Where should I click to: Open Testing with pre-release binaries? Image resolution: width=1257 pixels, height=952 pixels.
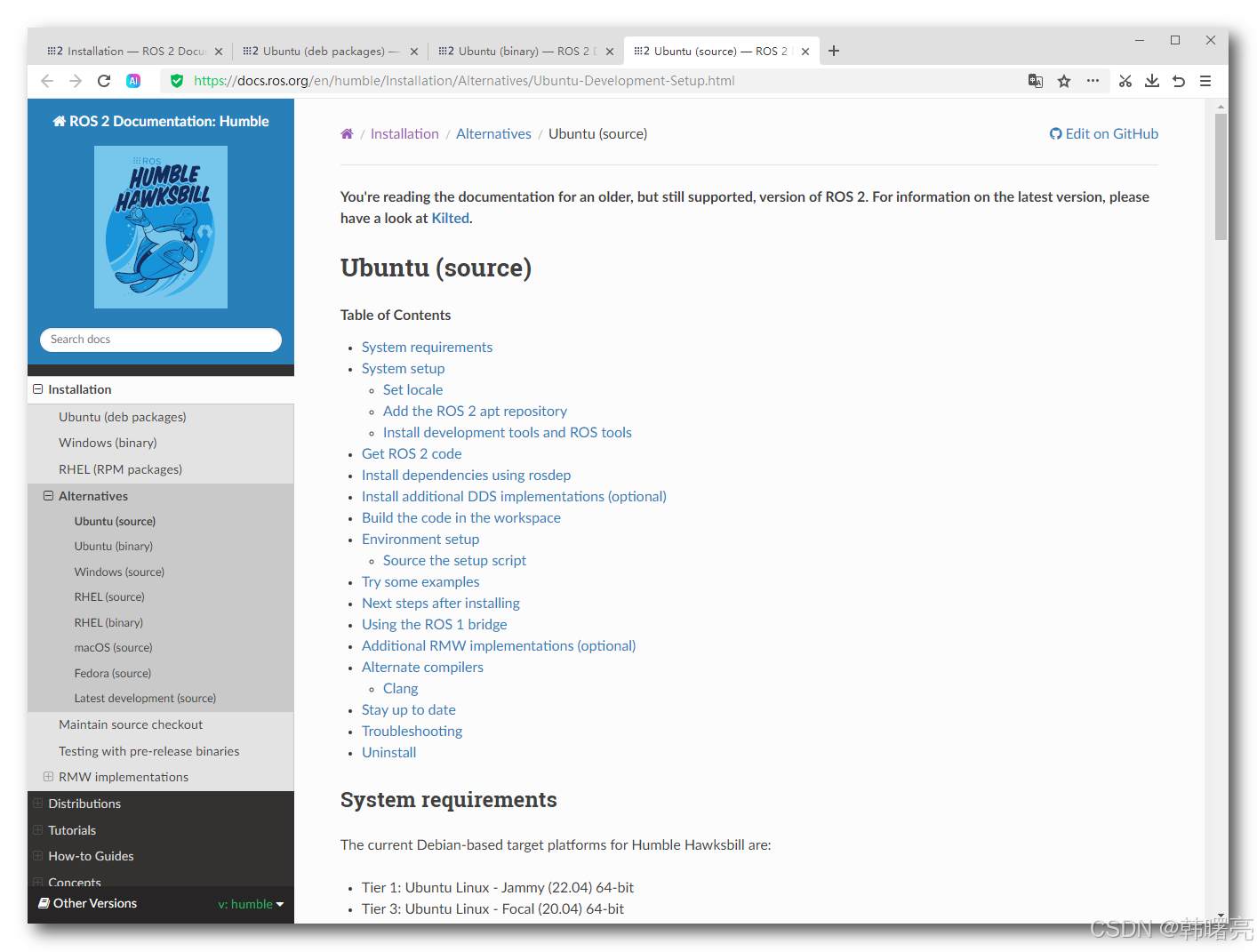click(x=149, y=751)
